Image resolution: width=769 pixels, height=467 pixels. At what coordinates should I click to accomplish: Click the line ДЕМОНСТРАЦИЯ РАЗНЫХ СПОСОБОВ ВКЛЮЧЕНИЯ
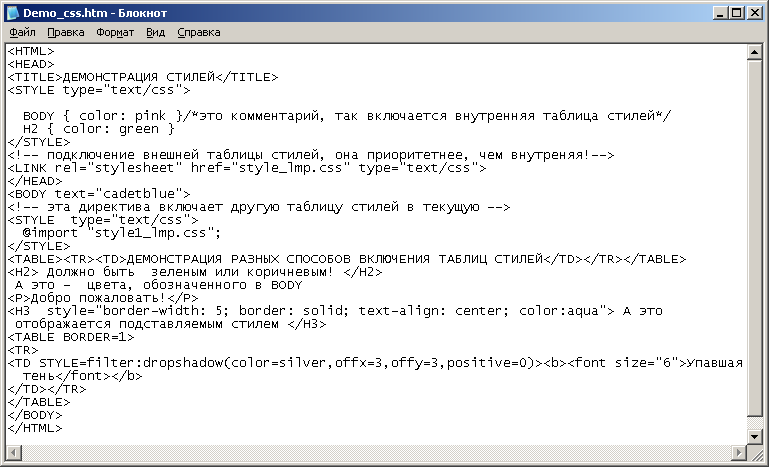[x=347, y=259]
